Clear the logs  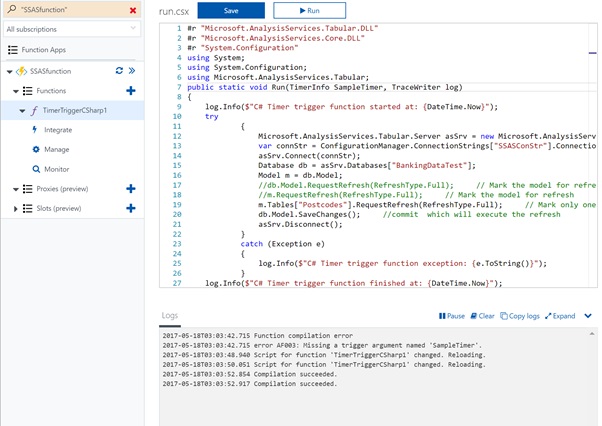(483, 316)
